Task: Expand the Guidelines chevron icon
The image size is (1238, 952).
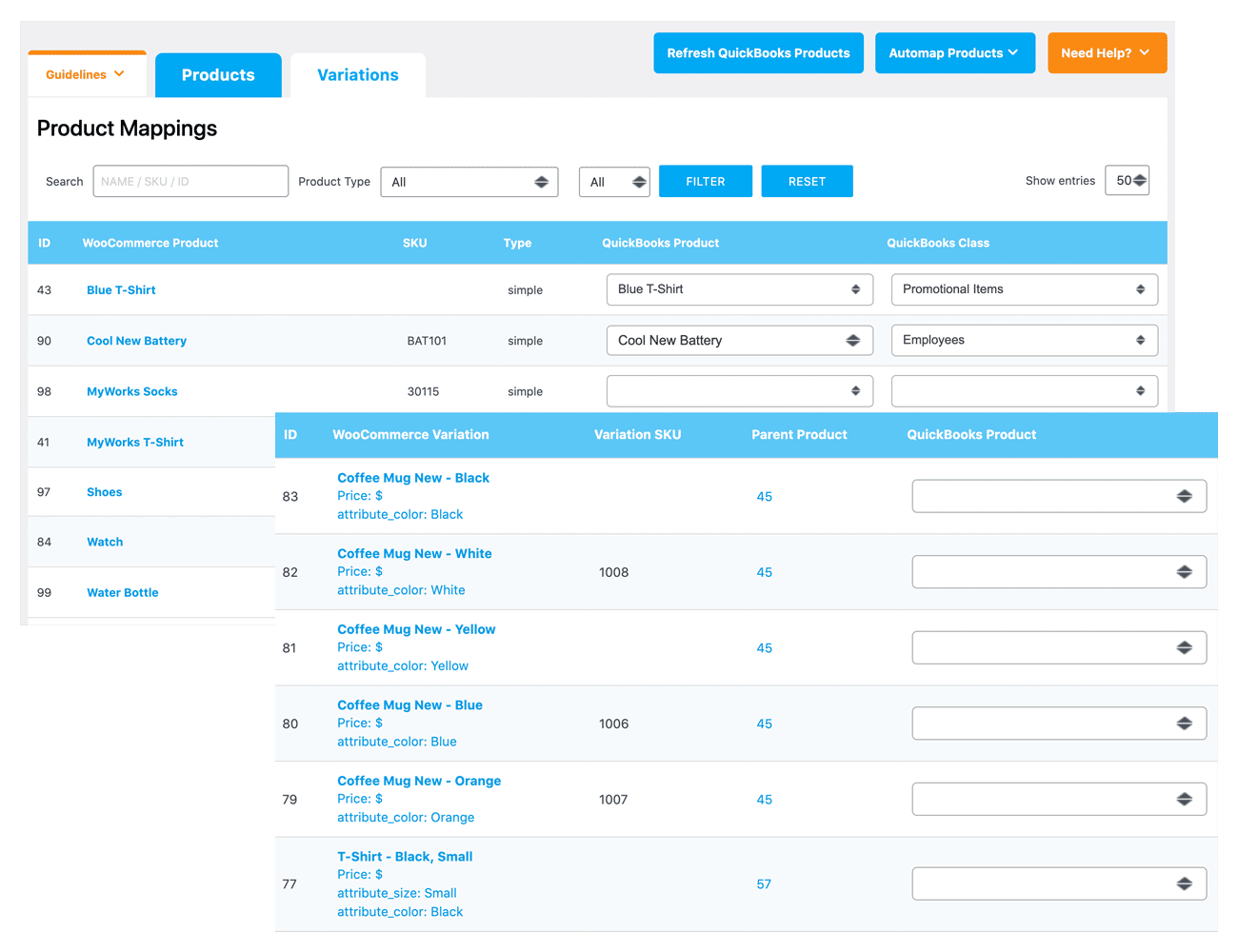Action: pyautogui.click(x=121, y=72)
